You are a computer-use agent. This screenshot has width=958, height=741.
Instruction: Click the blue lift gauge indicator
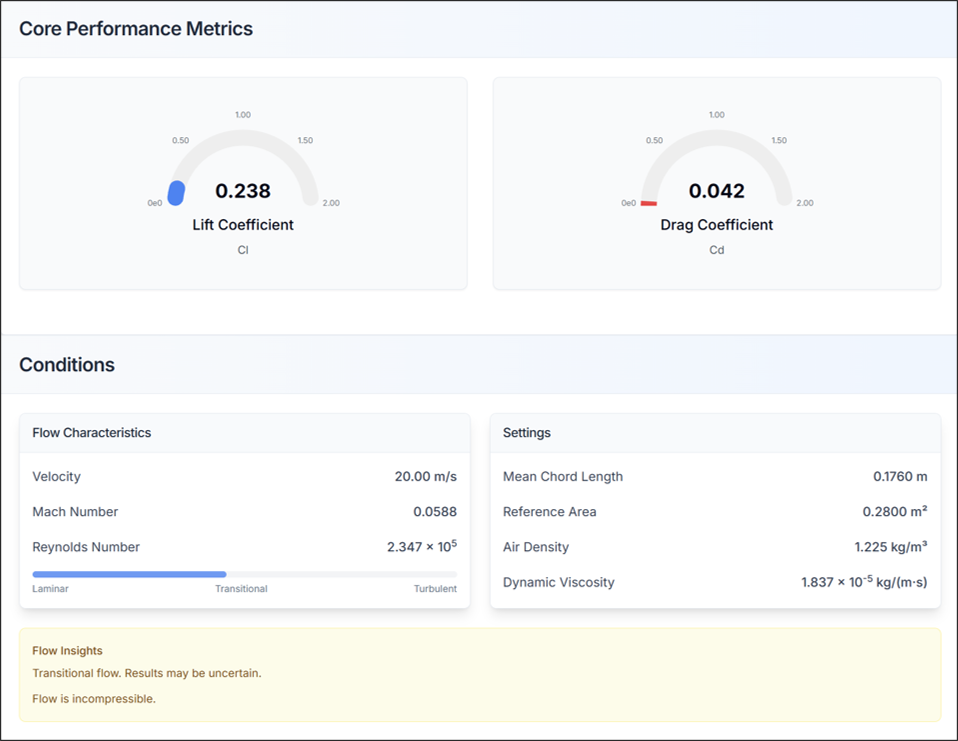pyautogui.click(x=176, y=193)
